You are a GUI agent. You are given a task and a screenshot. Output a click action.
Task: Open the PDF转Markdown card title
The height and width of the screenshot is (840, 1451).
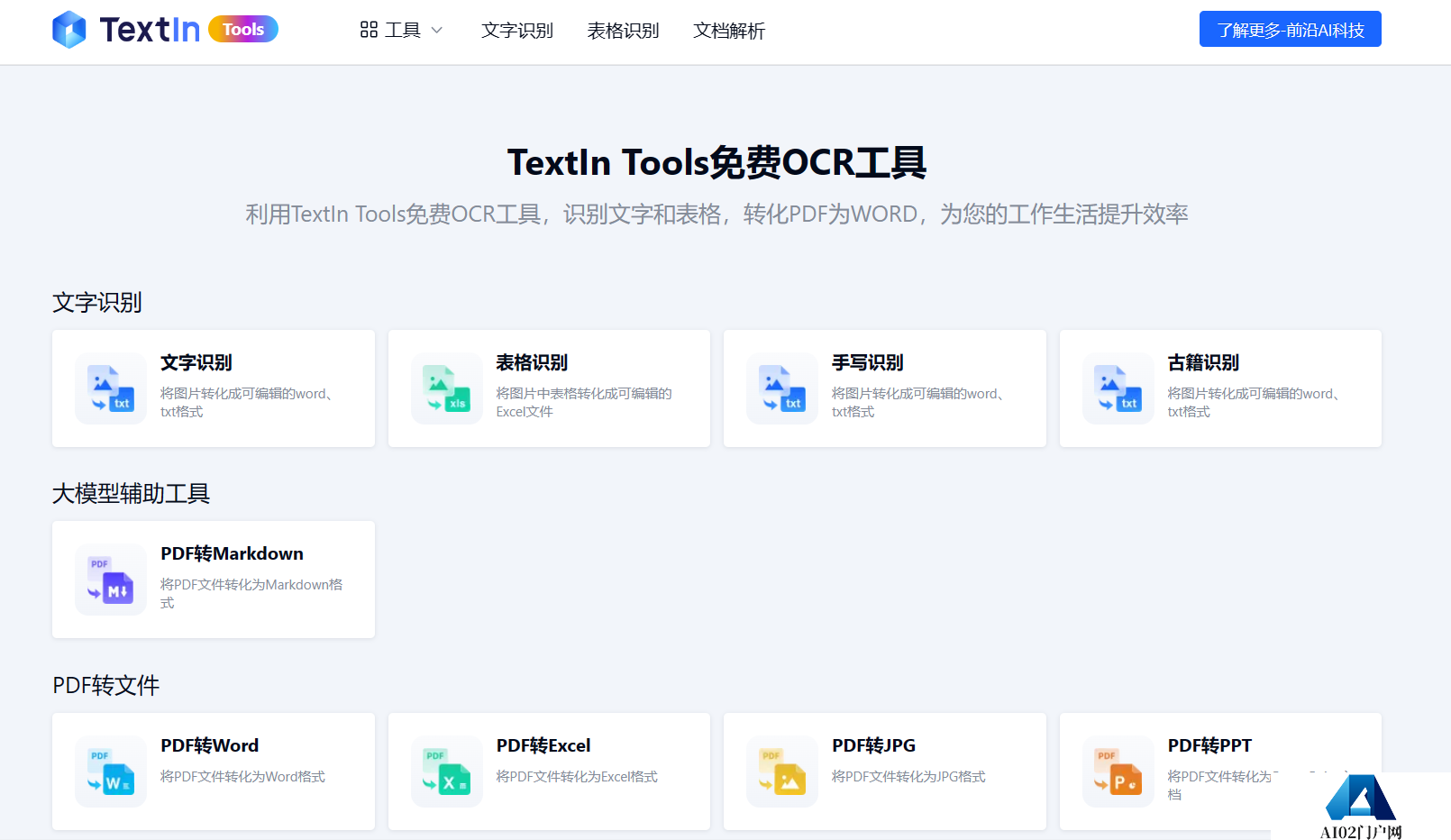(232, 553)
